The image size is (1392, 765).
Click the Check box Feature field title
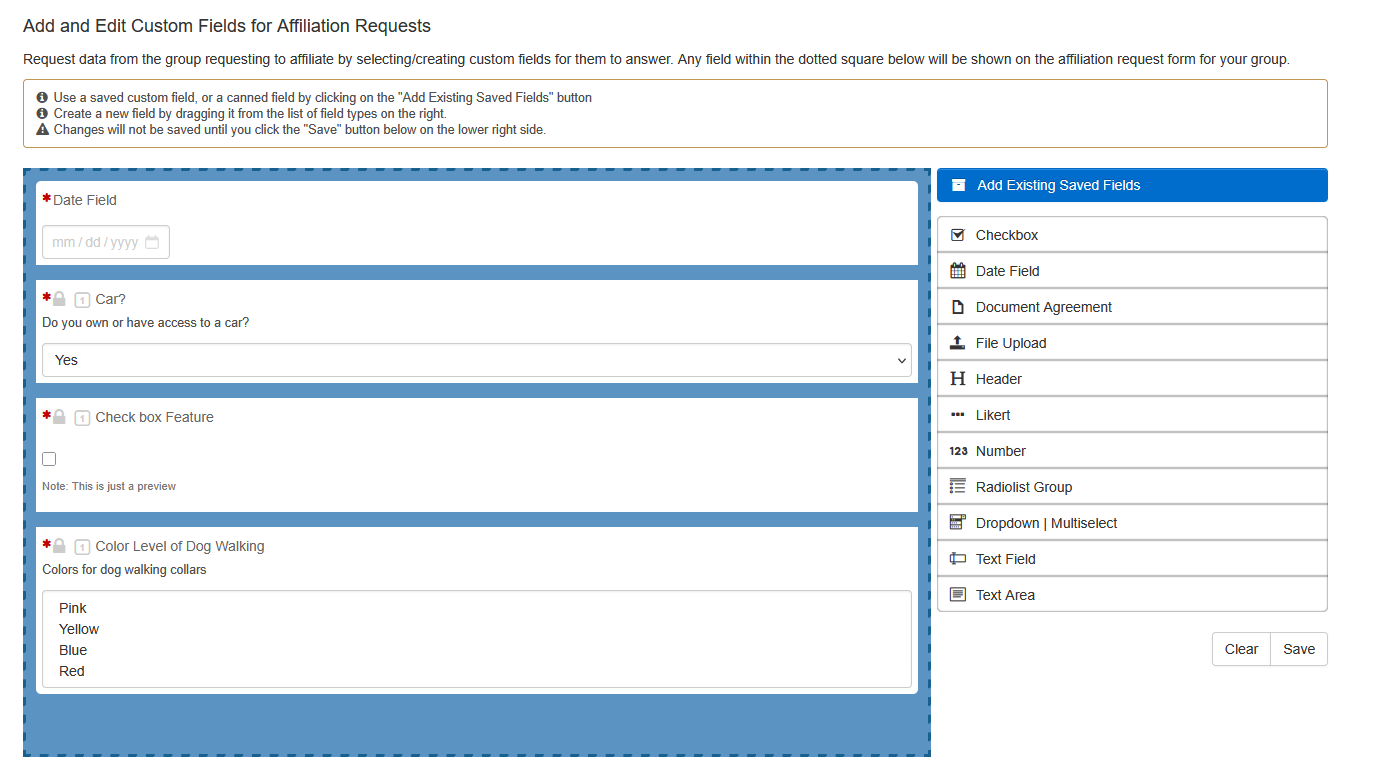click(x=155, y=417)
